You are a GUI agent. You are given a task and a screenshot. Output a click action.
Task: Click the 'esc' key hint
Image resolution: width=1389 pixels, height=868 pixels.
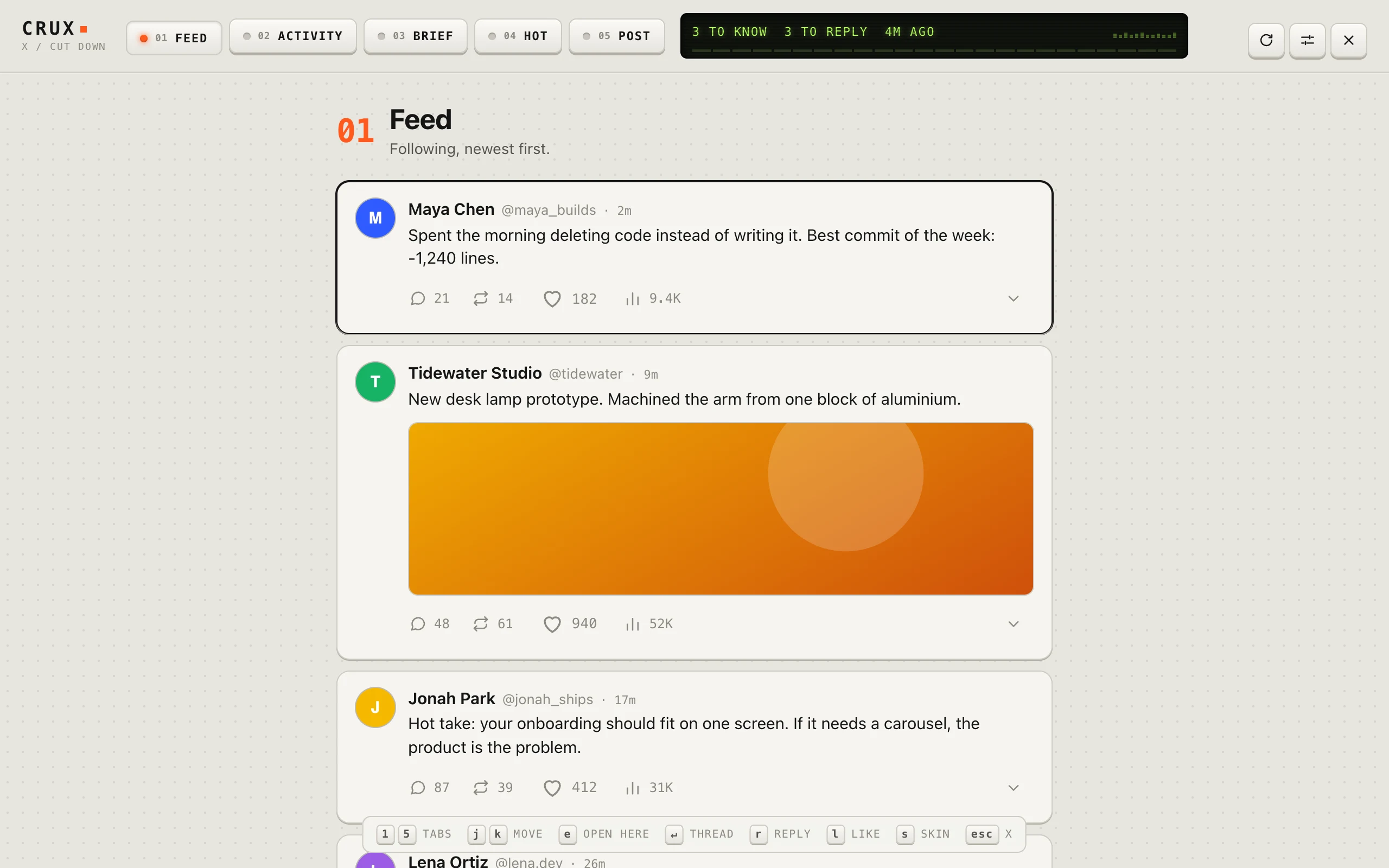(982, 834)
